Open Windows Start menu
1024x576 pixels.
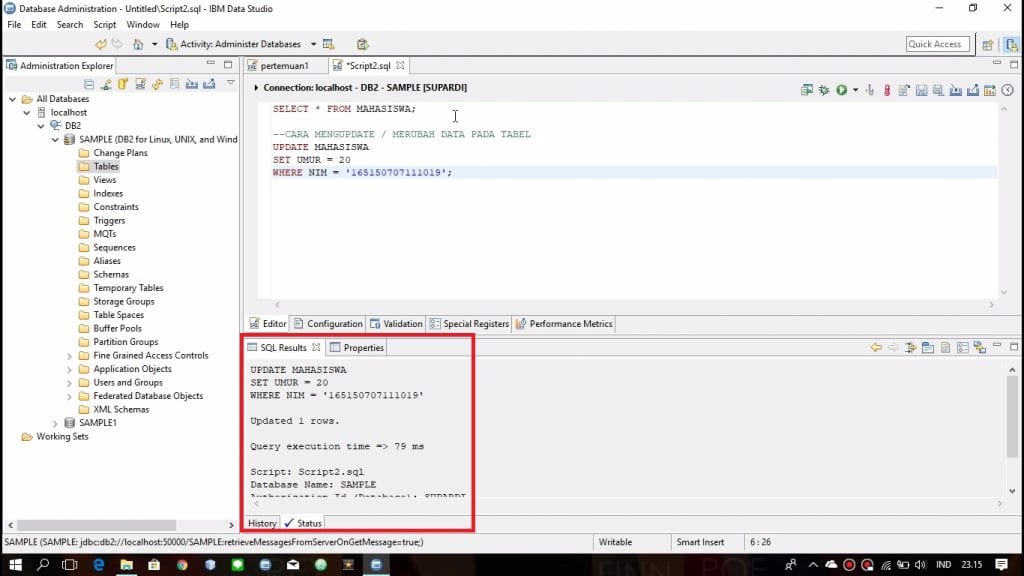coord(14,565)
